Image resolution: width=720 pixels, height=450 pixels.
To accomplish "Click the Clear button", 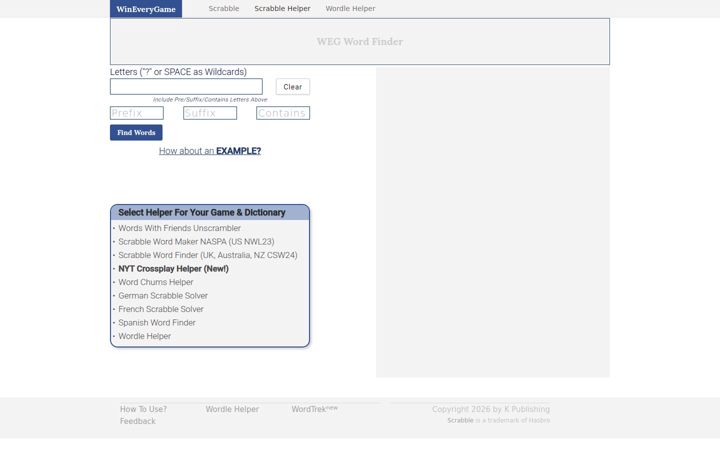I will pyautogui.click(x=292, y=87).
